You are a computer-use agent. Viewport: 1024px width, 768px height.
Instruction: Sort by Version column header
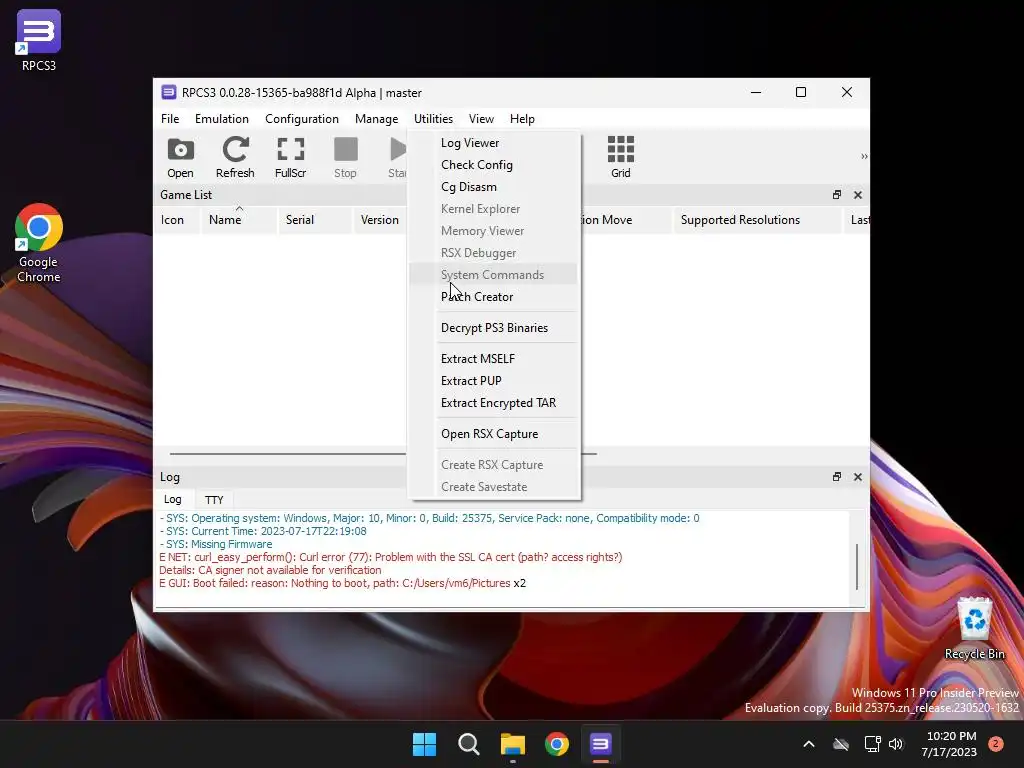pos(380,220)
